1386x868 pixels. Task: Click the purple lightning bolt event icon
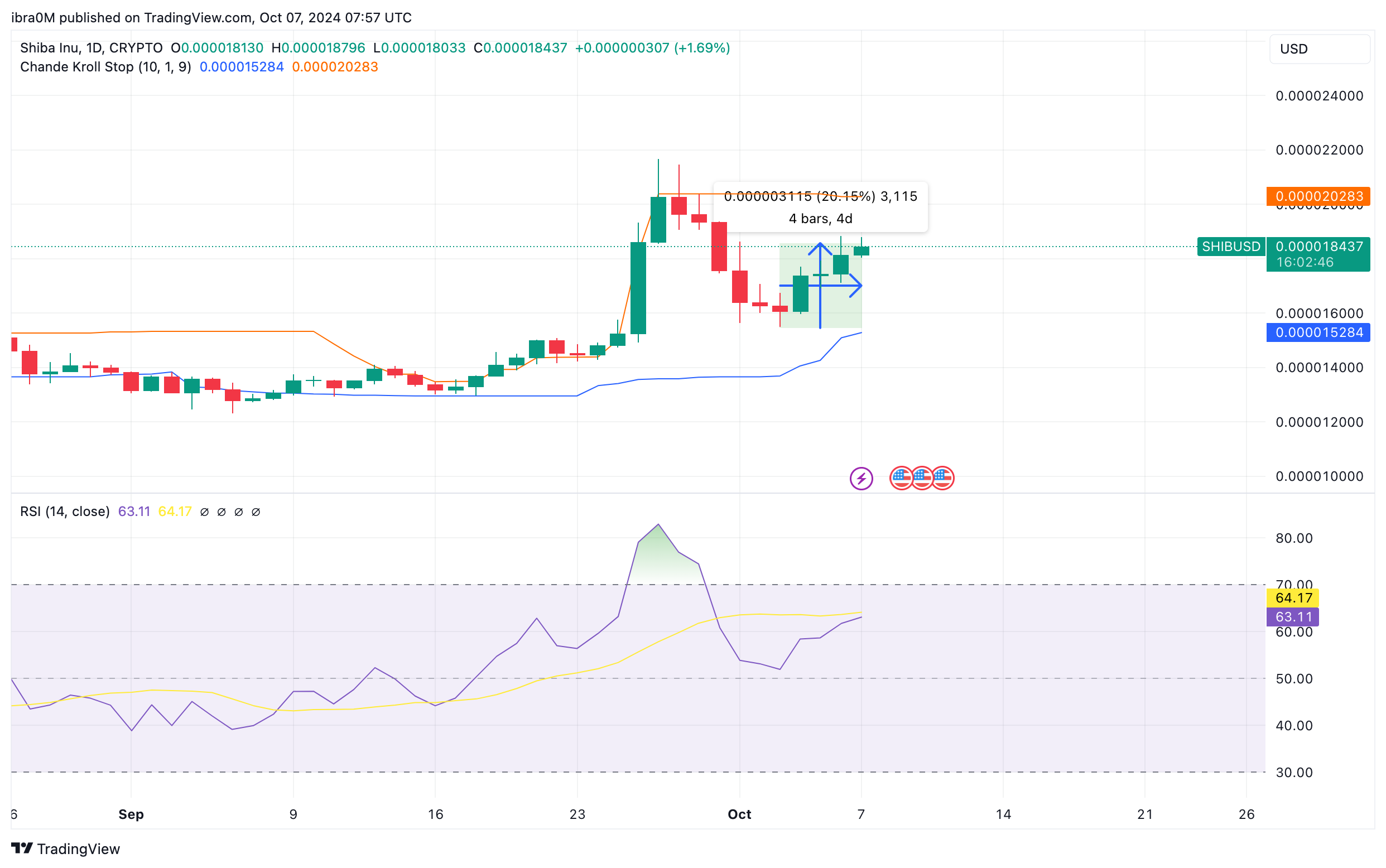click(861, 478)
